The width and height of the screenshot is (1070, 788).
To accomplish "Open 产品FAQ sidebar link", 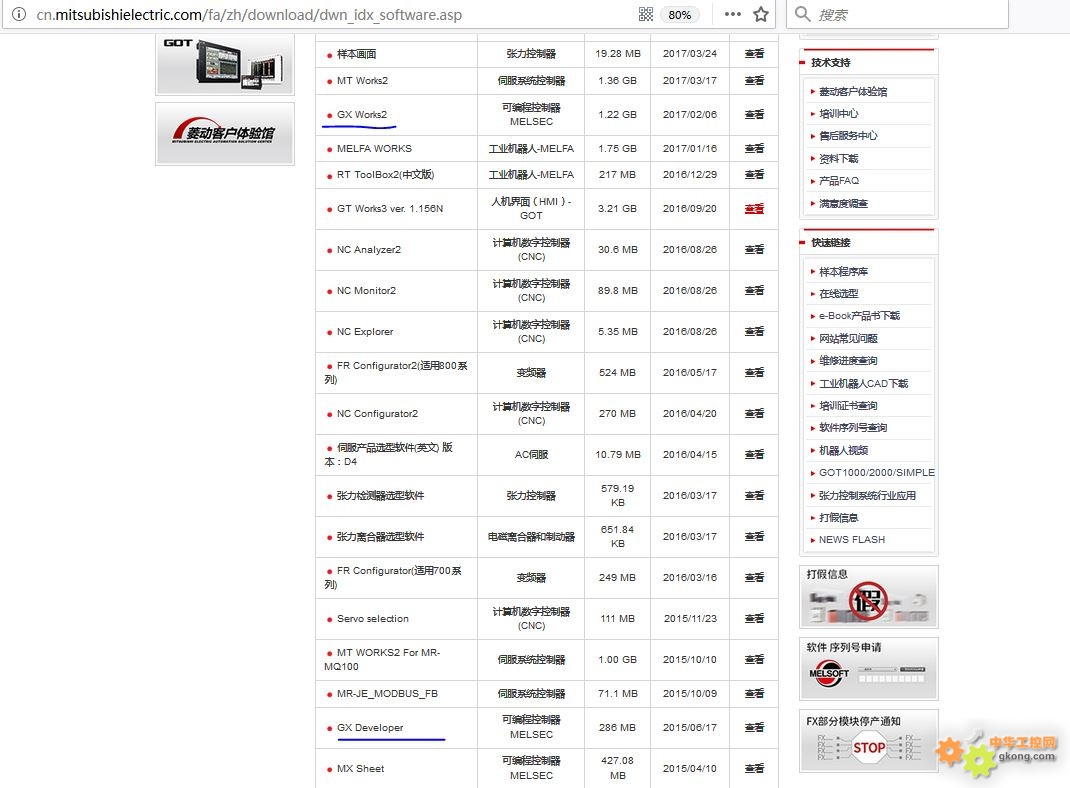I will 839,181.
